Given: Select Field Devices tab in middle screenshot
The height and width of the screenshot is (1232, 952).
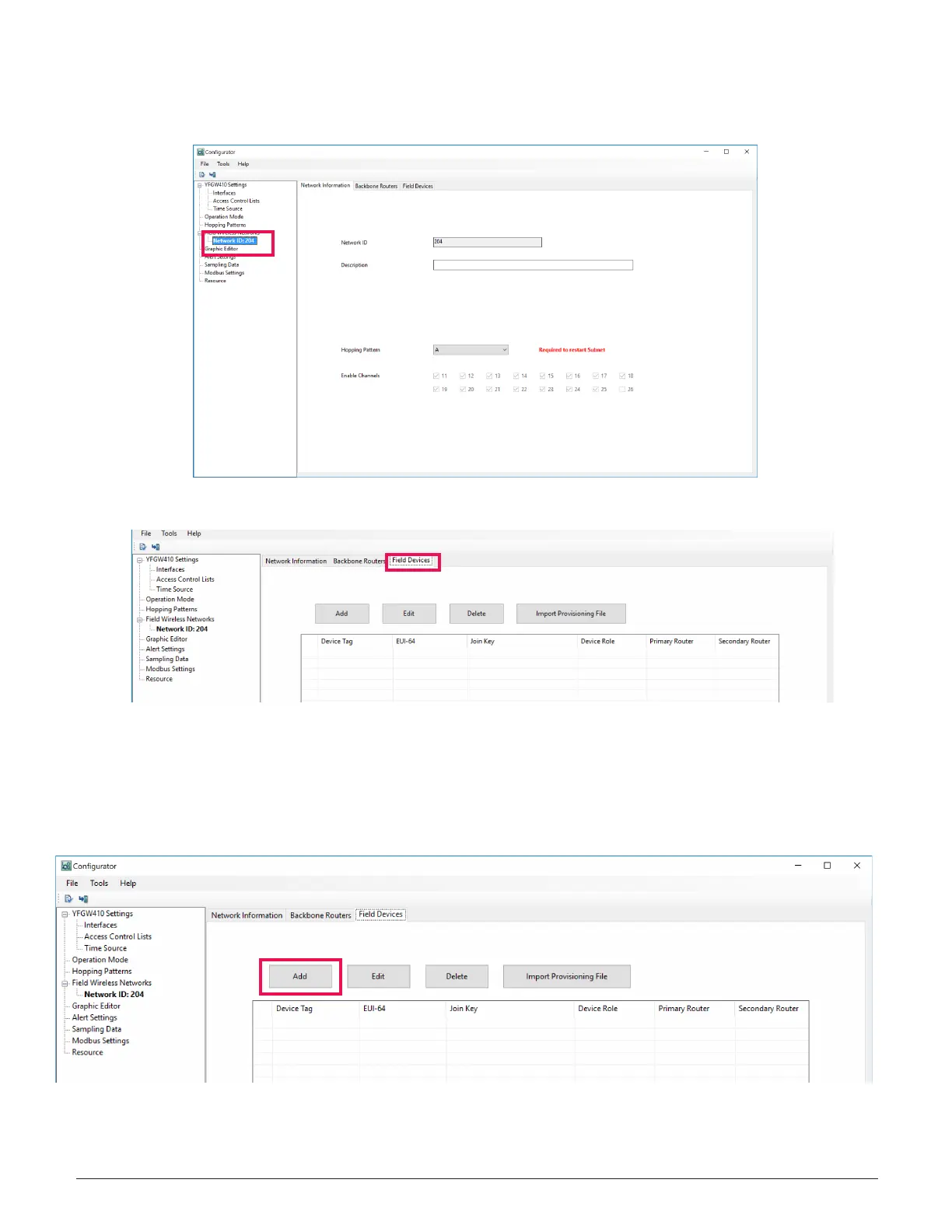Looking at the screenshot, I should coord(411,561).
